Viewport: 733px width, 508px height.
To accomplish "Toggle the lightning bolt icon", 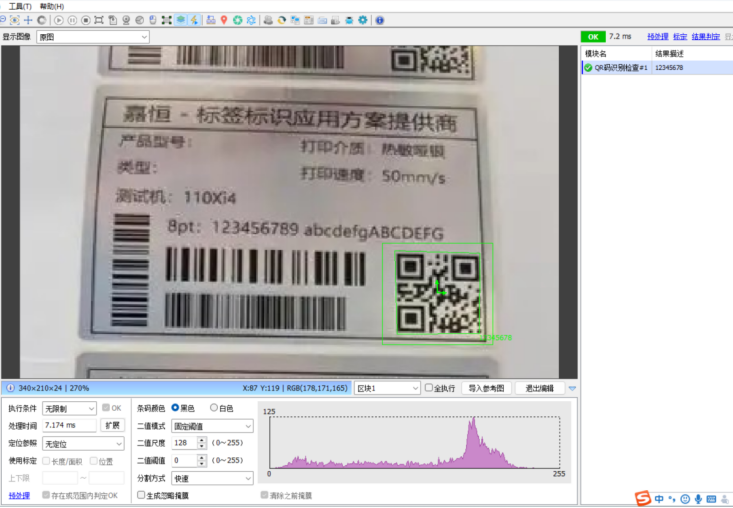I will (194, 20).
